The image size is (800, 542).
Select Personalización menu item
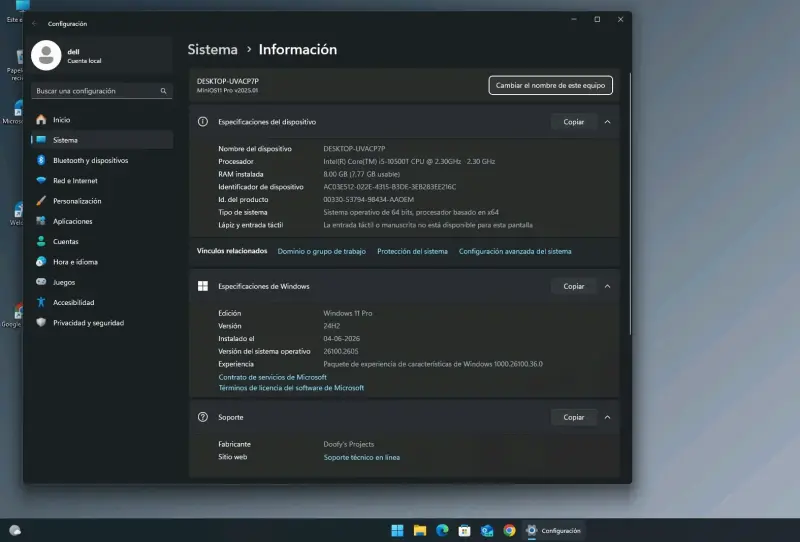(x=102, y=201)
